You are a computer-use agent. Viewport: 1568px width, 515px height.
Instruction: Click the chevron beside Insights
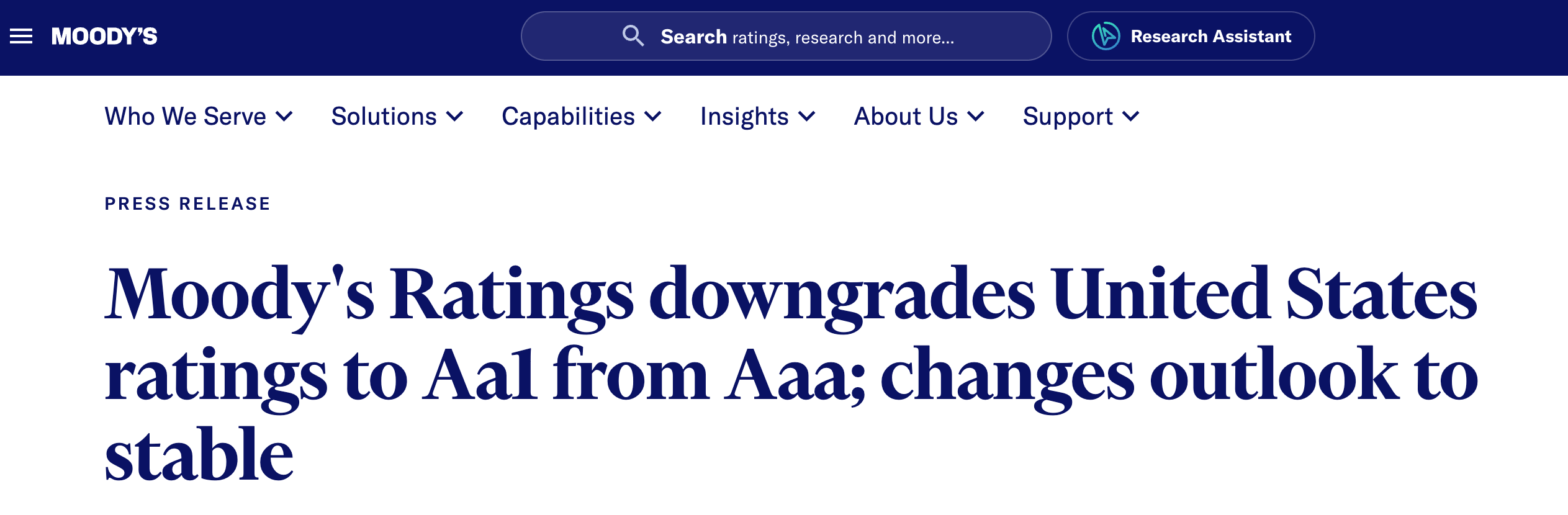(807, 117)
